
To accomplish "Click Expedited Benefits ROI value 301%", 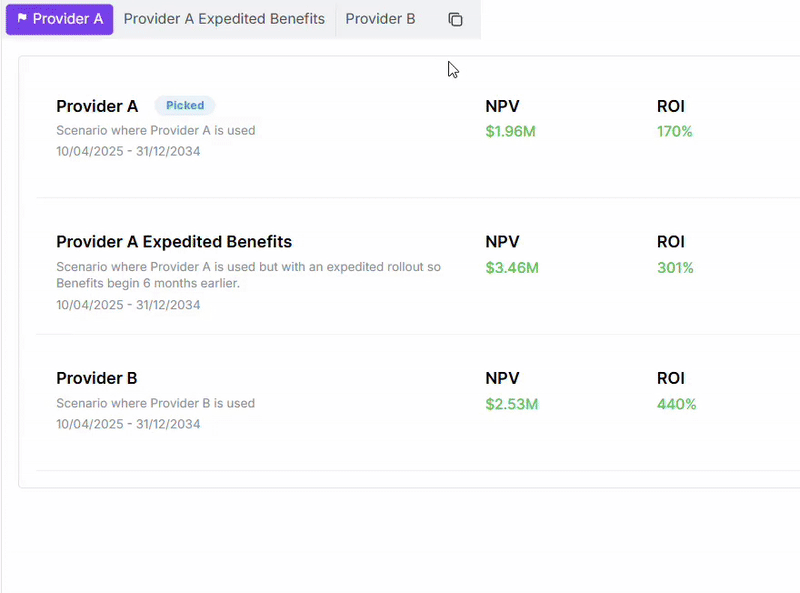I will (675, 268).
